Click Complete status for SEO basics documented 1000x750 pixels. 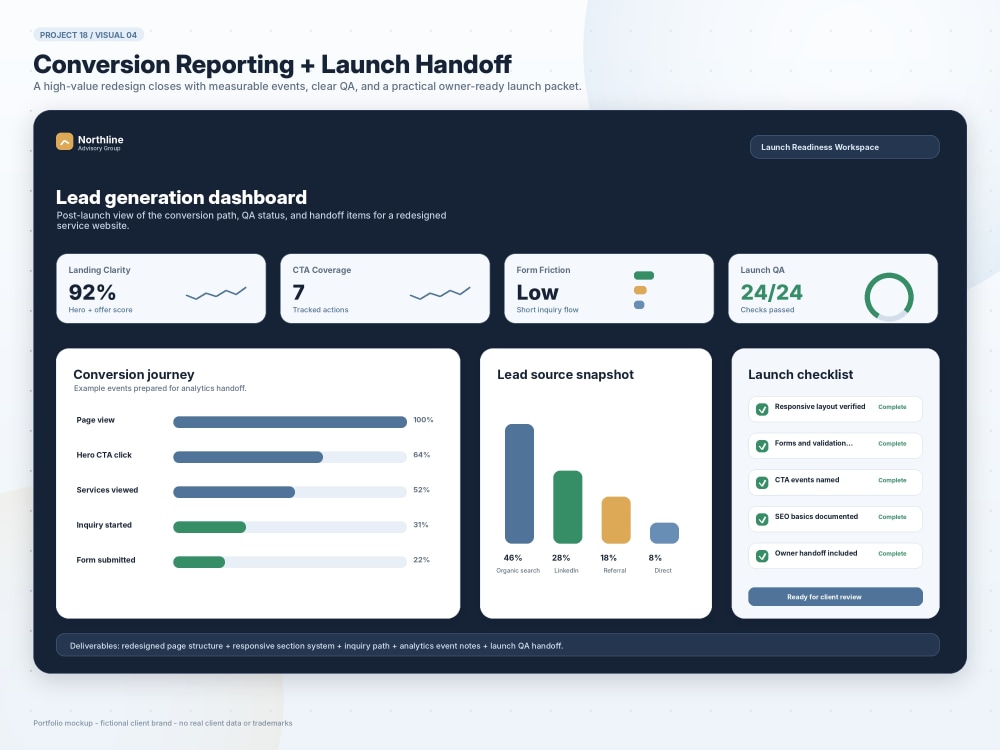(892, 517)
